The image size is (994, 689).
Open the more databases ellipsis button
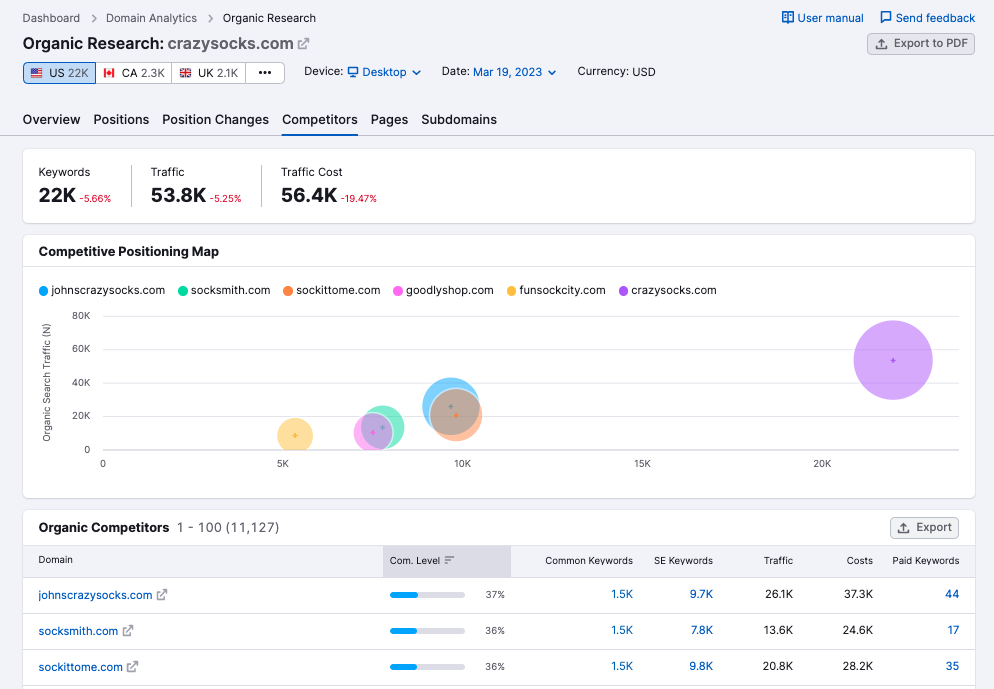point(265,73)
